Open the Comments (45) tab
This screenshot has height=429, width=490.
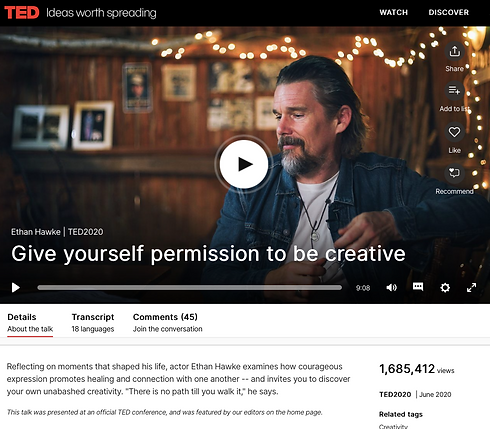[167, 323]
